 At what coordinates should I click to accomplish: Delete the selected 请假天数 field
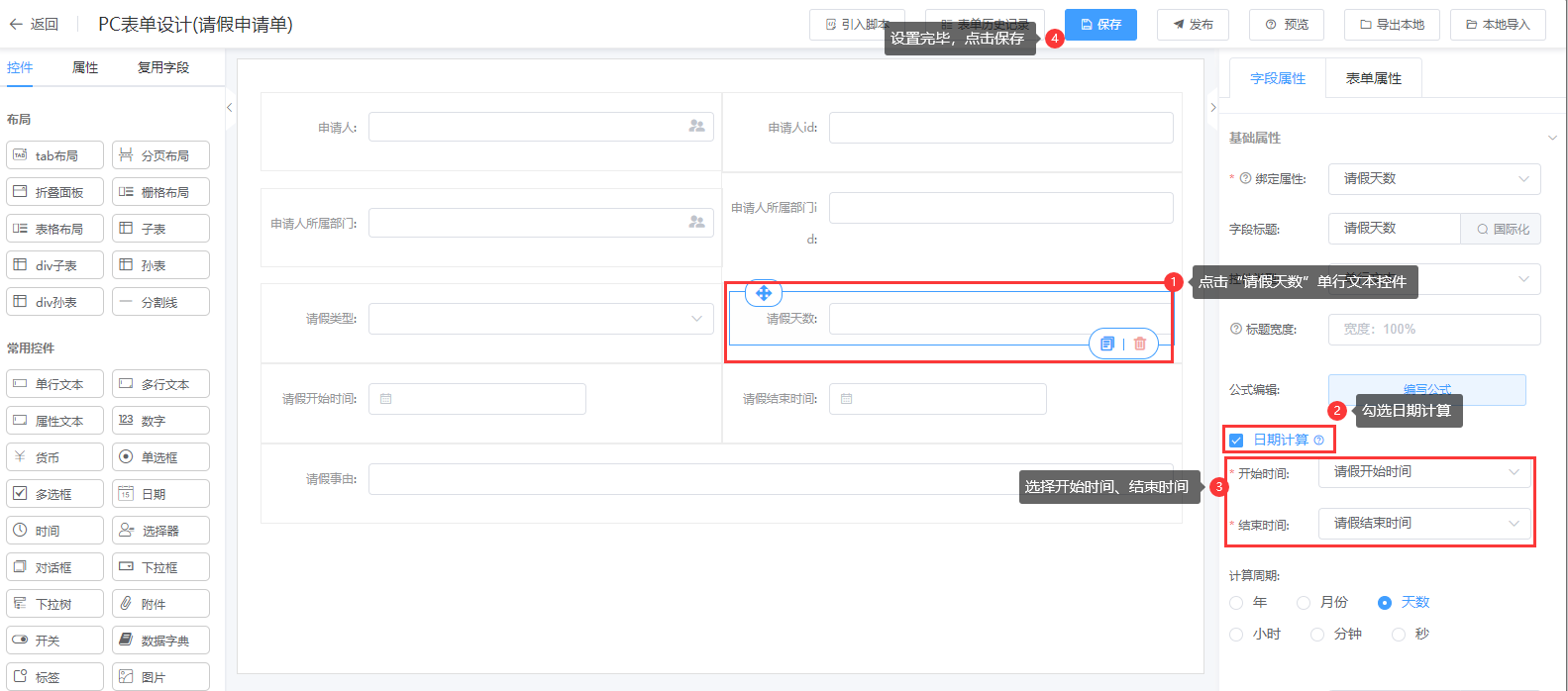(1140, 344)
